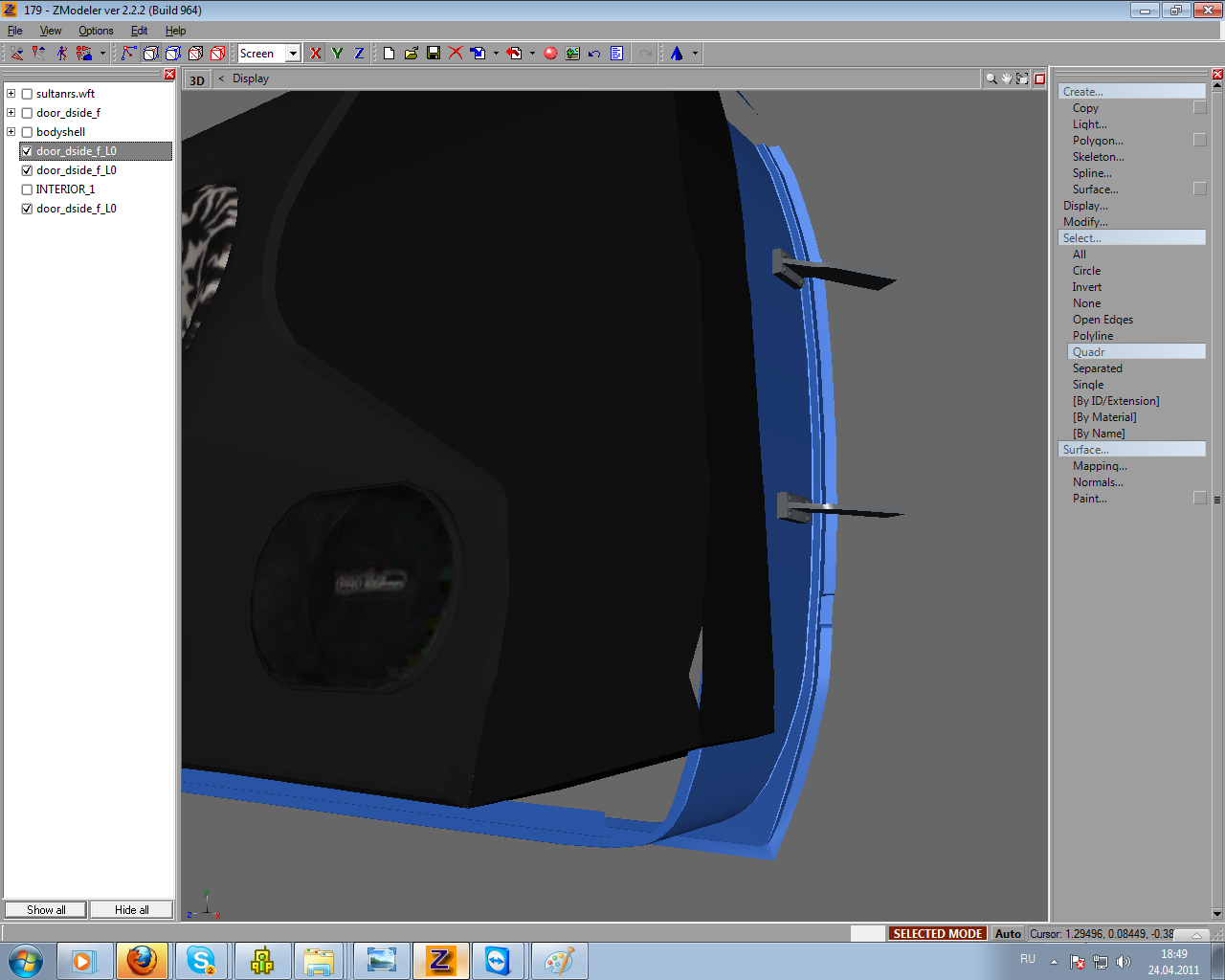Expand the door_dside_f tree node
The width and height of the screenshot is (1225, 980).
pos(11,113)
